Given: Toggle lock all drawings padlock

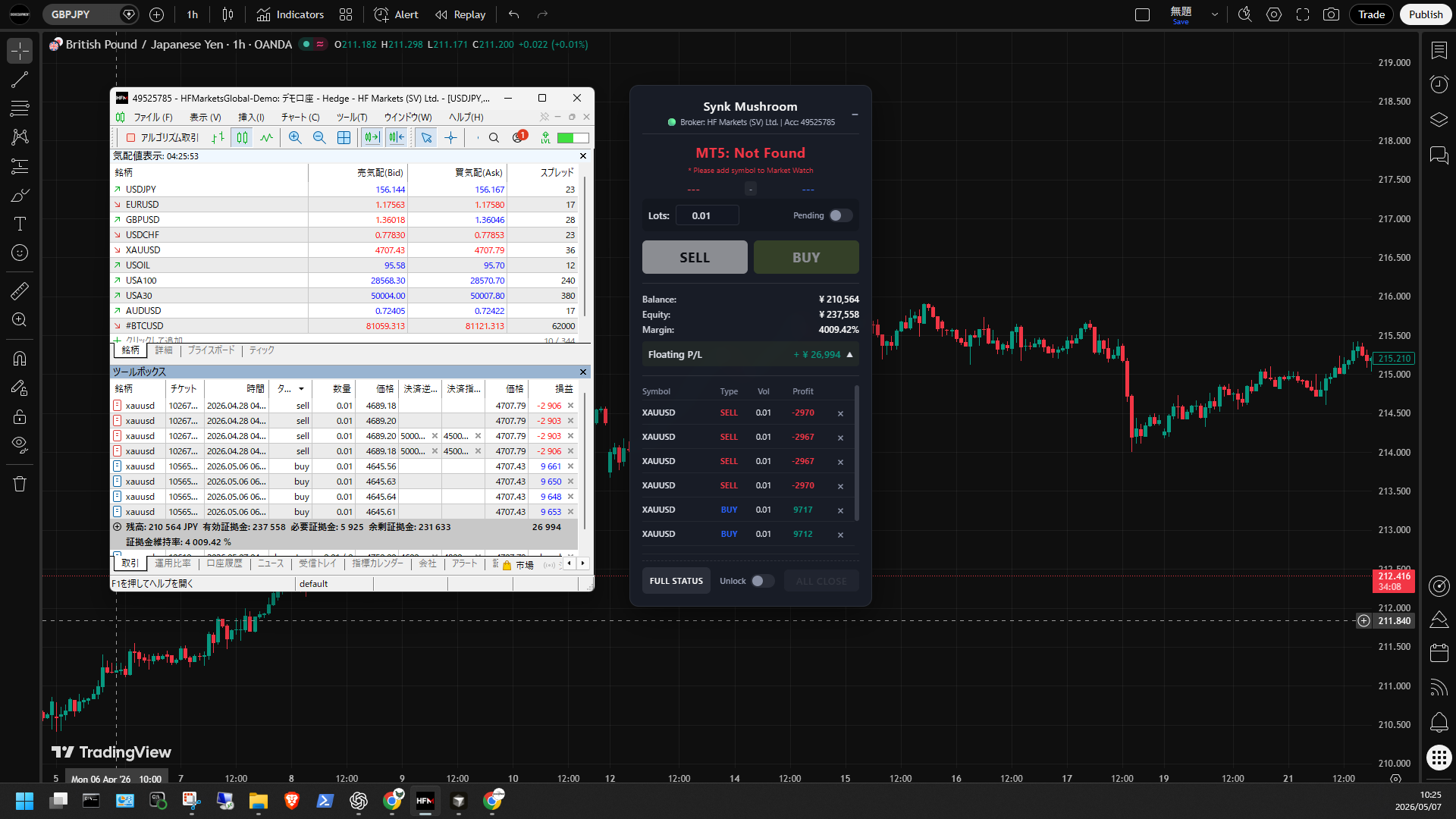Looking at the screenshot, I should tap(20, 416).
